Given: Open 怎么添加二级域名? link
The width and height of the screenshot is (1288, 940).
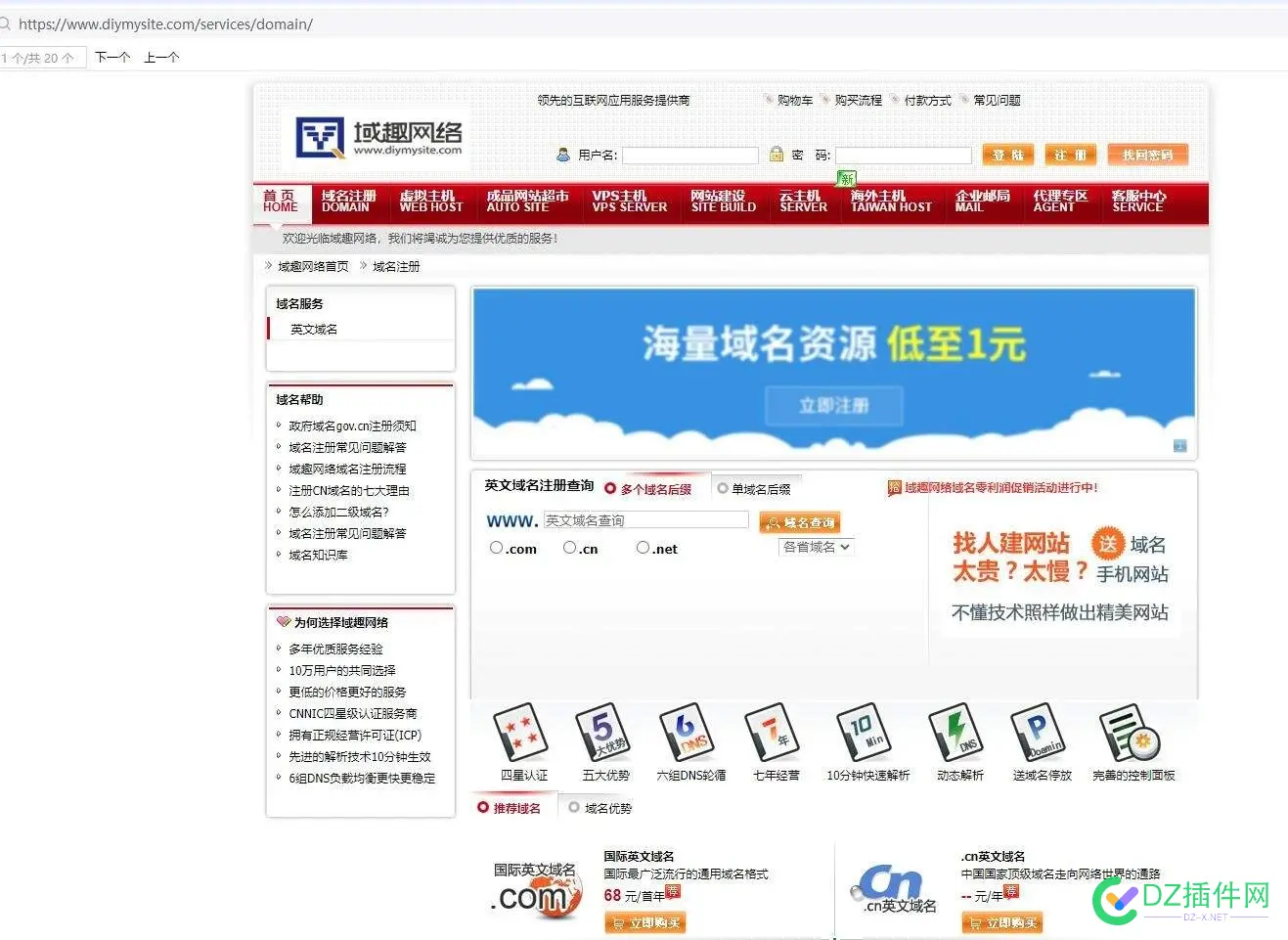Looking at the screenshot, I should (338, 512).
